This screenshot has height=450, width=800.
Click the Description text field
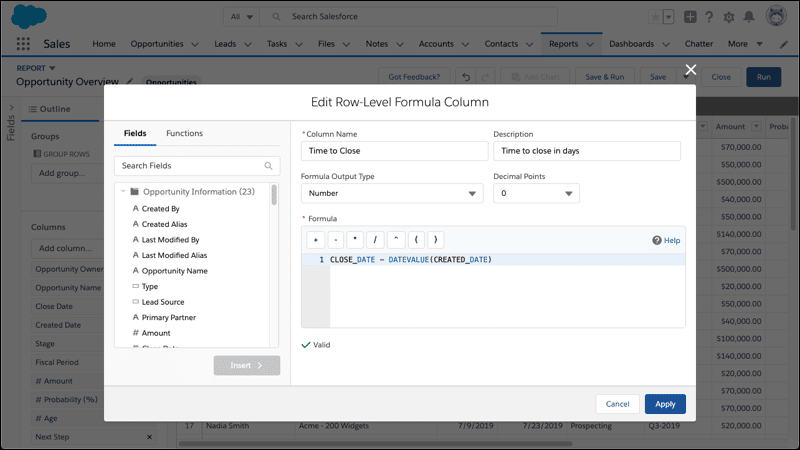[587, 151]
